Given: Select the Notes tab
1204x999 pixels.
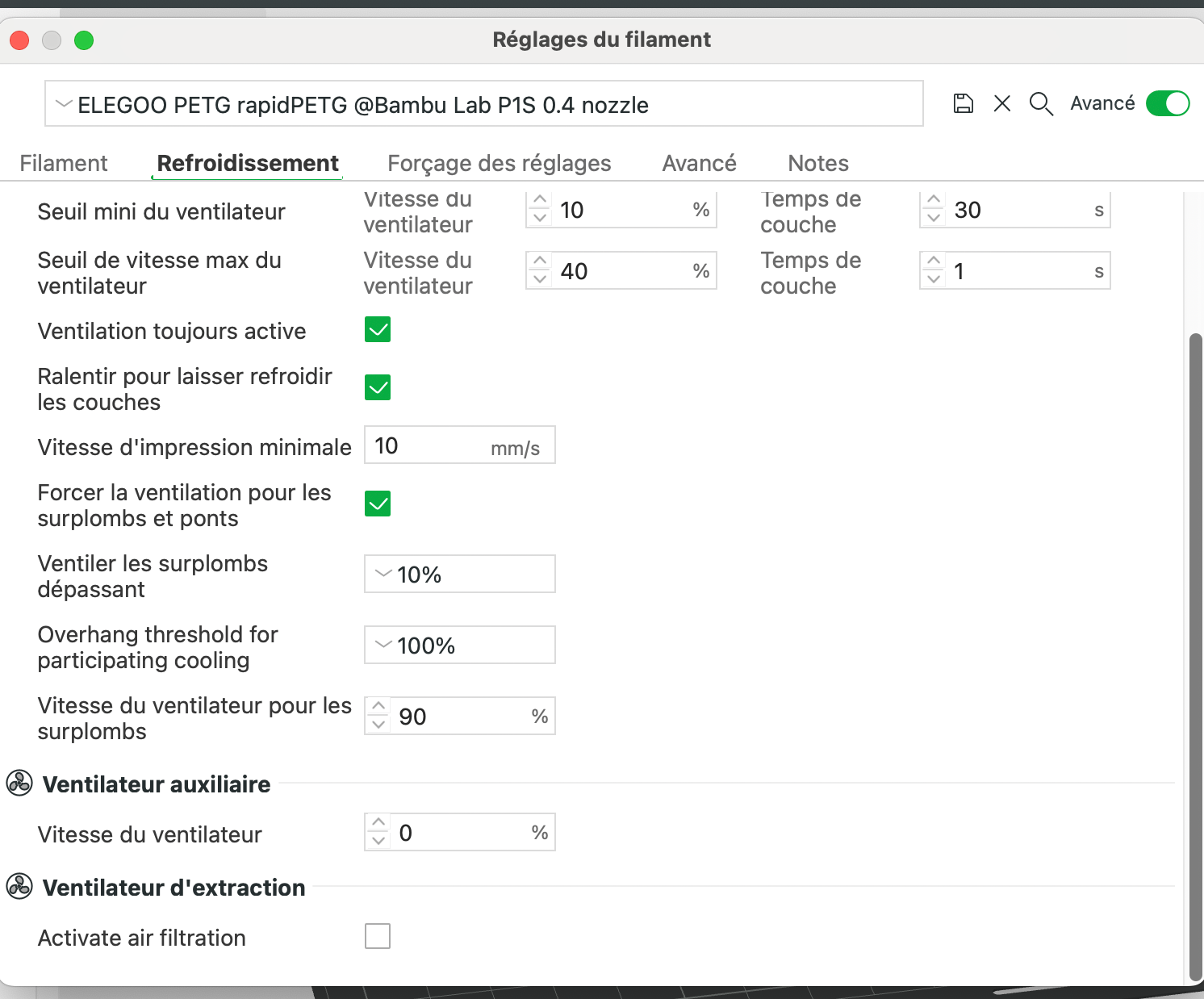Looking at the screenshot, I should click(818, 163).
